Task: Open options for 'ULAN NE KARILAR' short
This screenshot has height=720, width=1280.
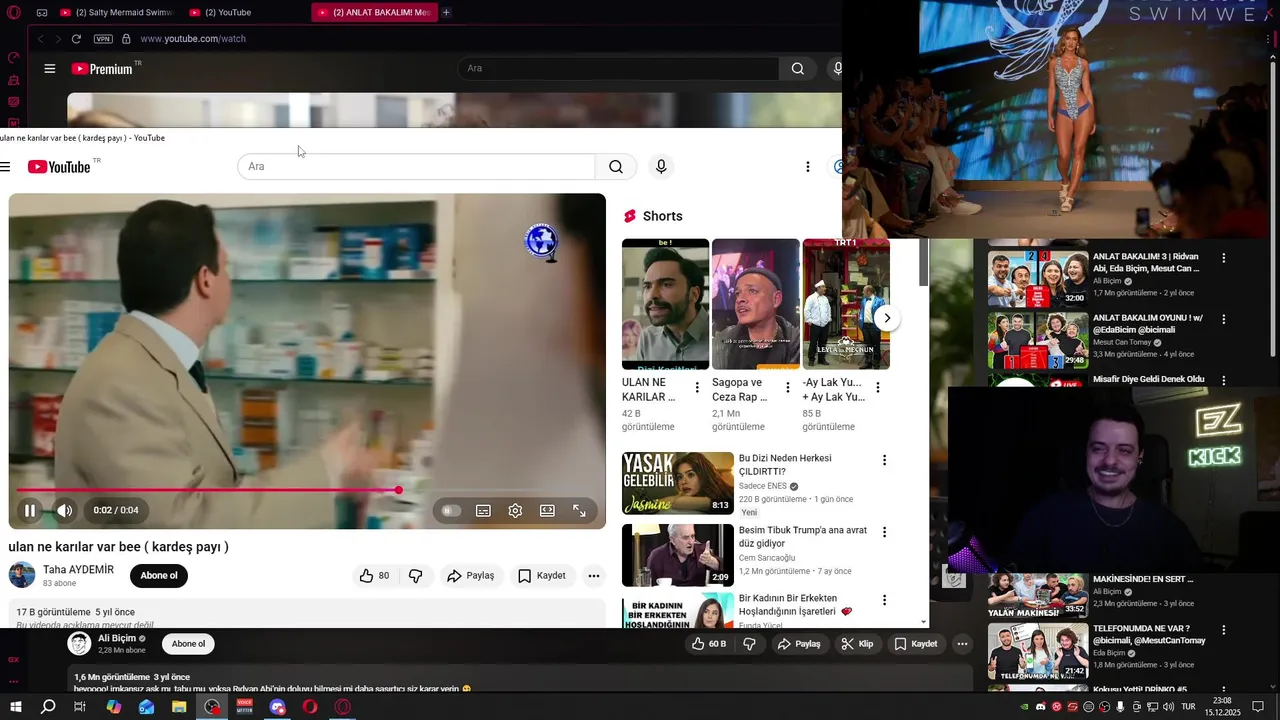Action: pos(697,388)
